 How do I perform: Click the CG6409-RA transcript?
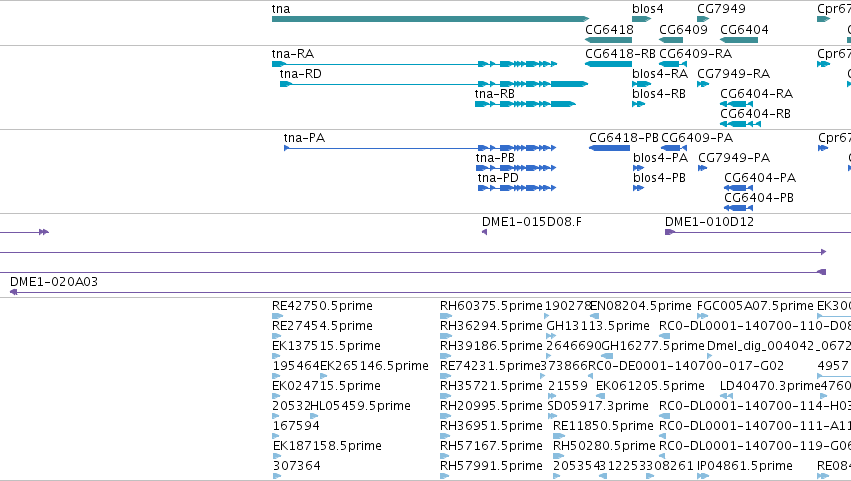tap(673, 64)
